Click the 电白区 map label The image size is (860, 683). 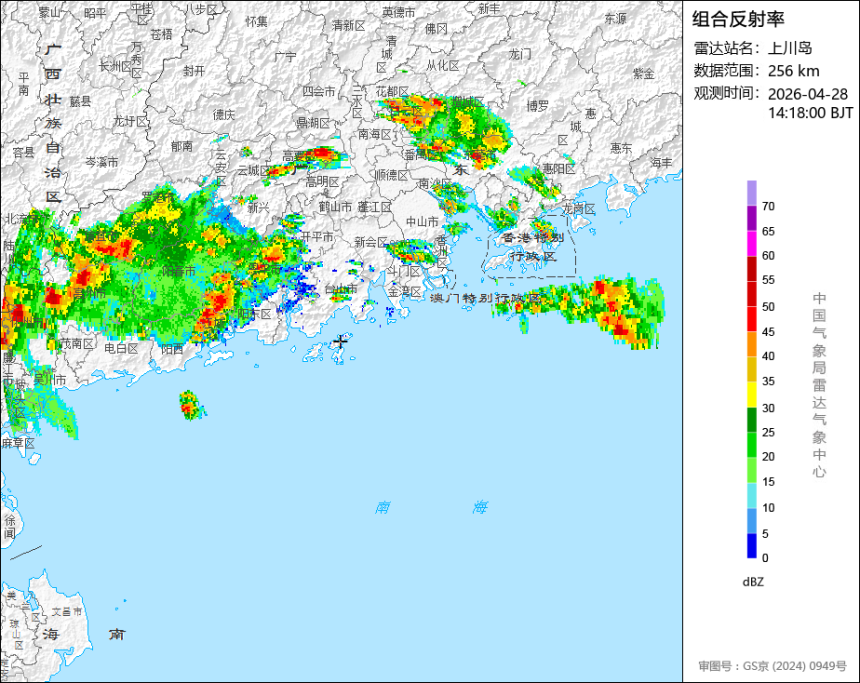(121, 348)
